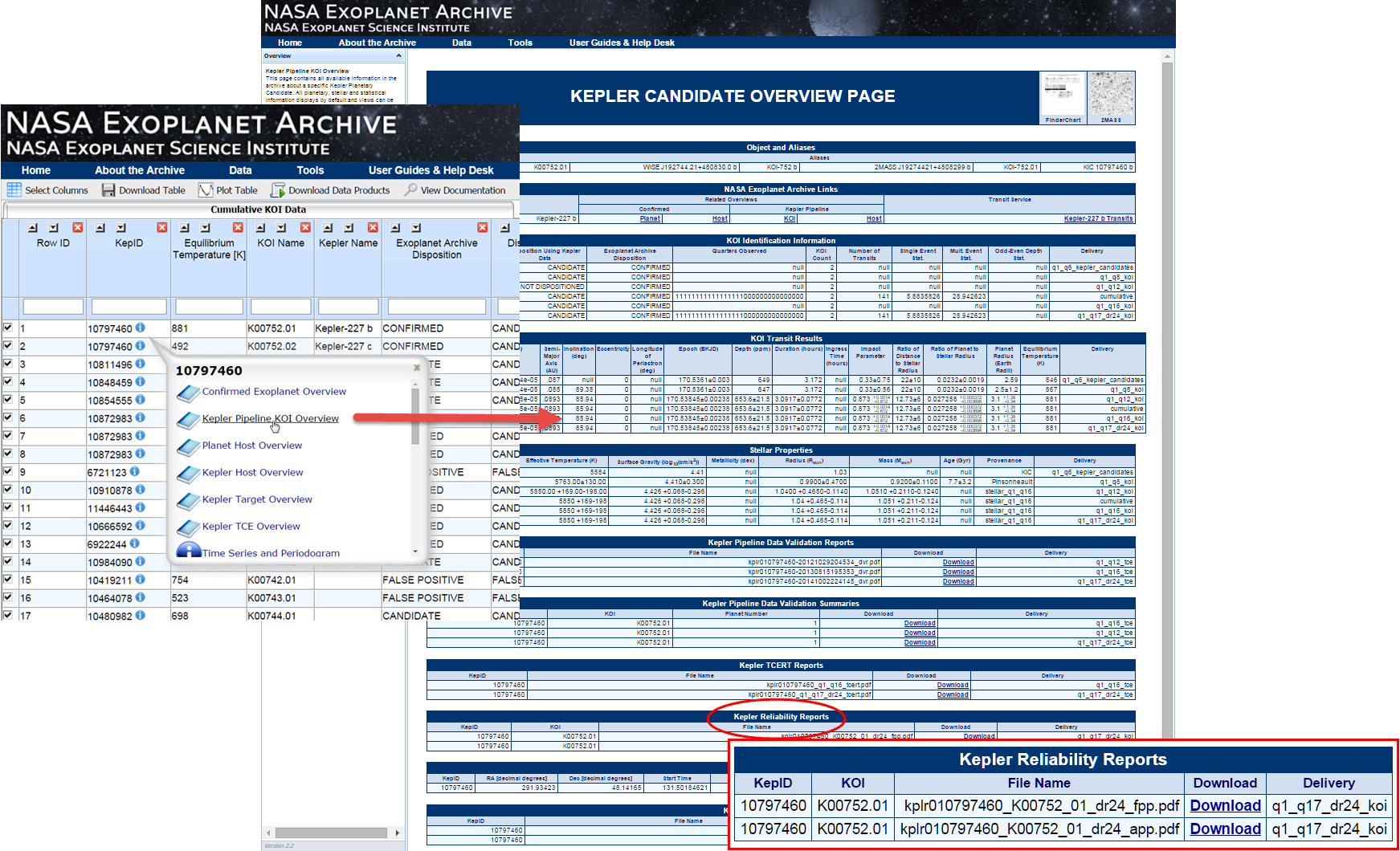Uncheck the checkbox for row 15

point(8,579)
